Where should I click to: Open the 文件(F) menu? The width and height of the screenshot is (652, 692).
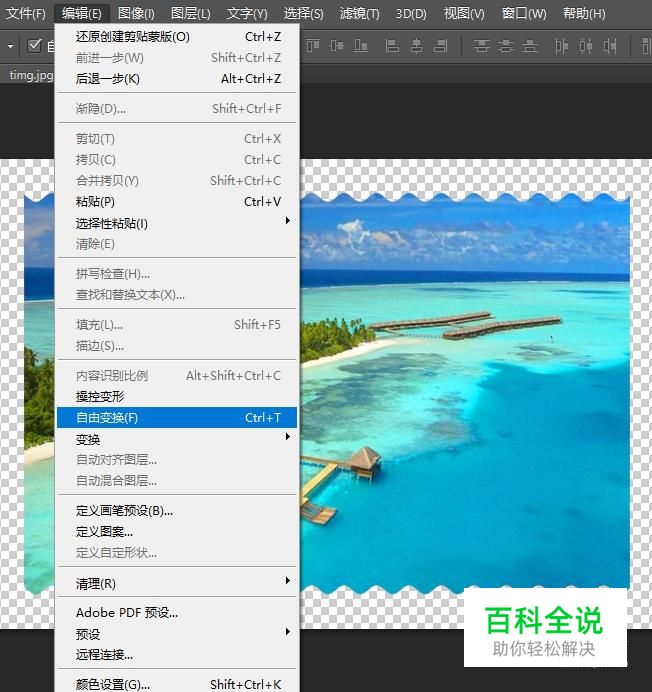pyautogui.click(x=26, y=14)
